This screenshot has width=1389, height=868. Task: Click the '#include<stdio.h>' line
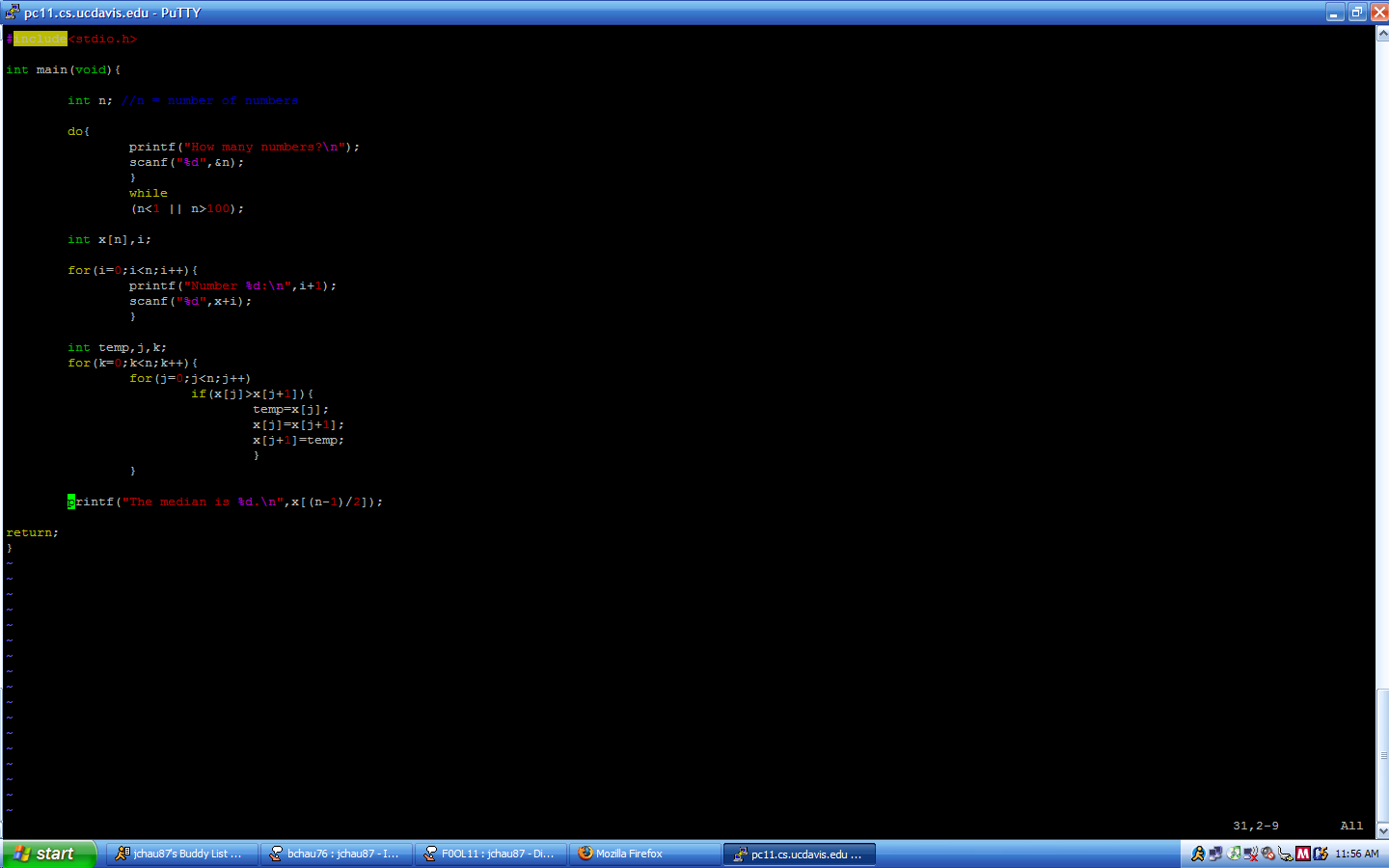pyautogui.click(x=71, y=39)
